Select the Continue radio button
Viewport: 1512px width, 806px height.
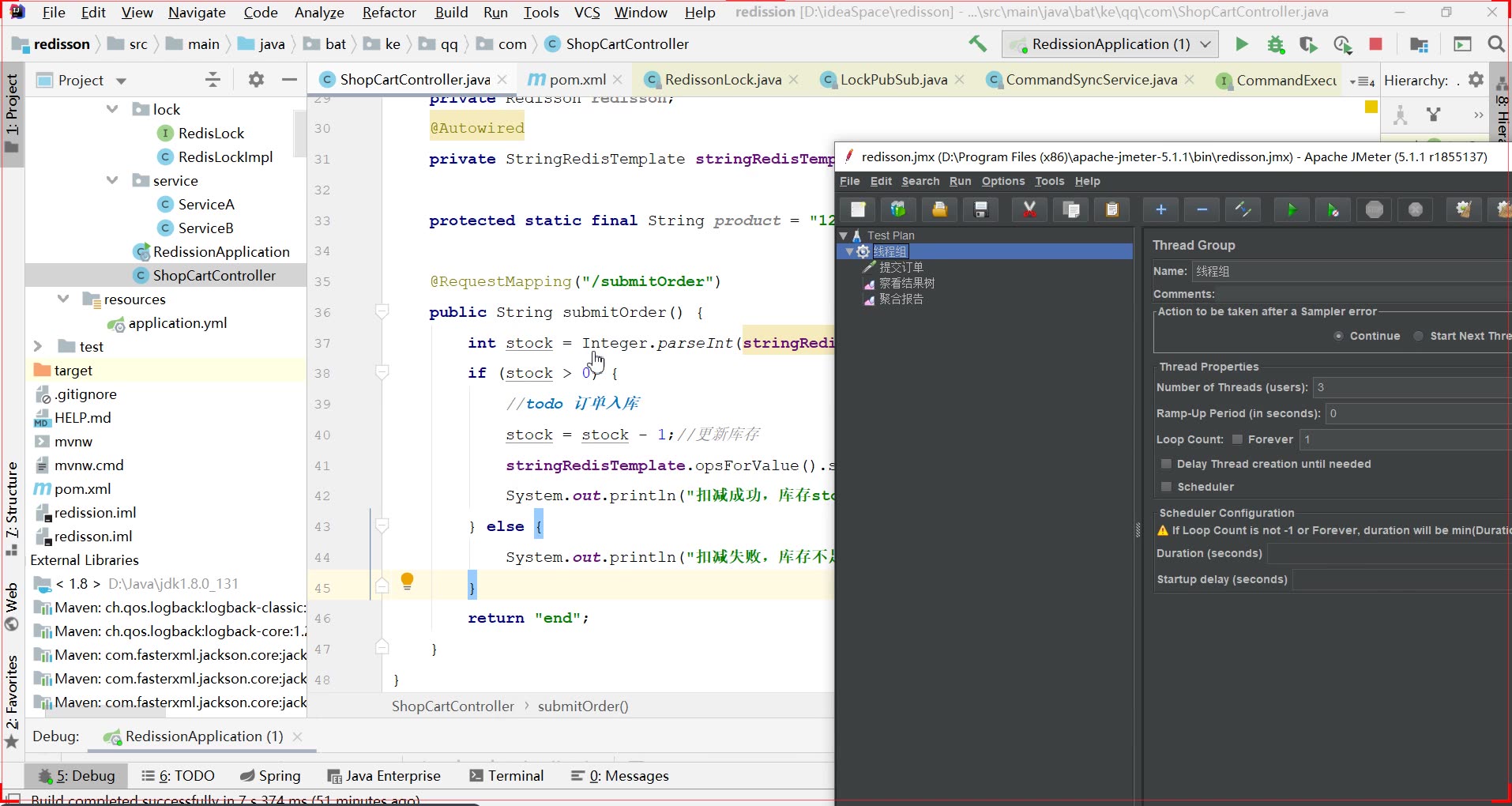1338,336
